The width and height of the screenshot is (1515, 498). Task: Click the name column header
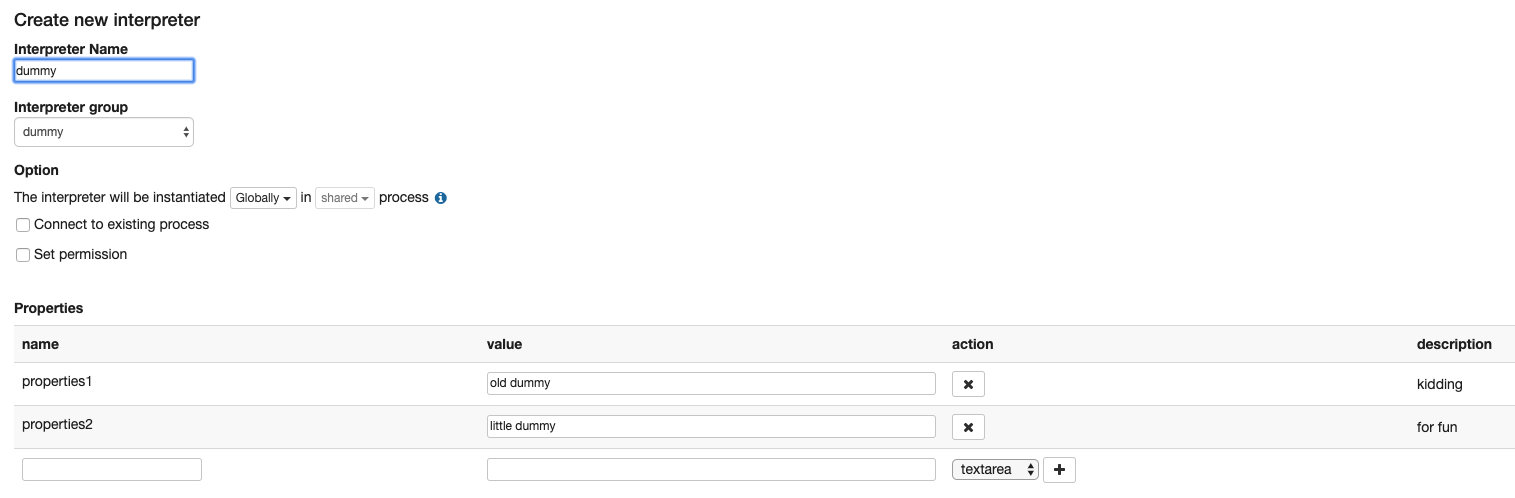point(40,344)
